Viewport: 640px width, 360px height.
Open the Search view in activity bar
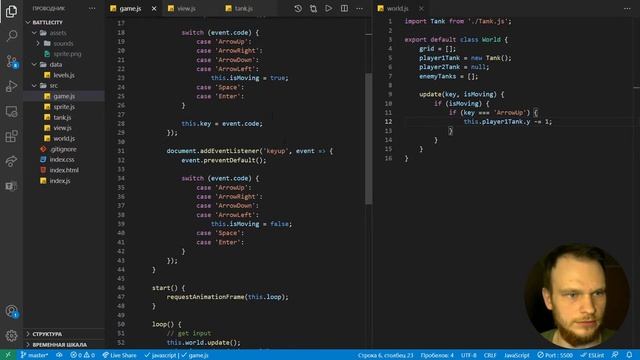[x=11, y=36]
